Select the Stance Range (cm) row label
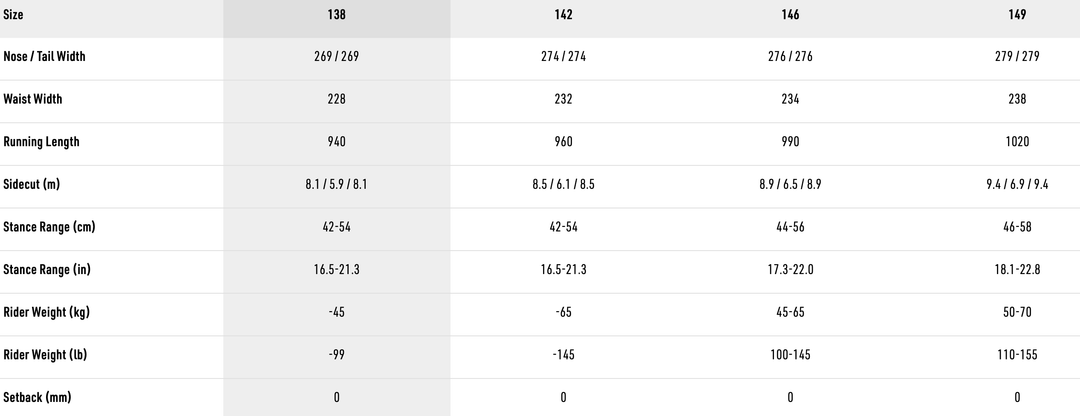The width and height of the screenshot is (1080, 416). click(49, 227)
